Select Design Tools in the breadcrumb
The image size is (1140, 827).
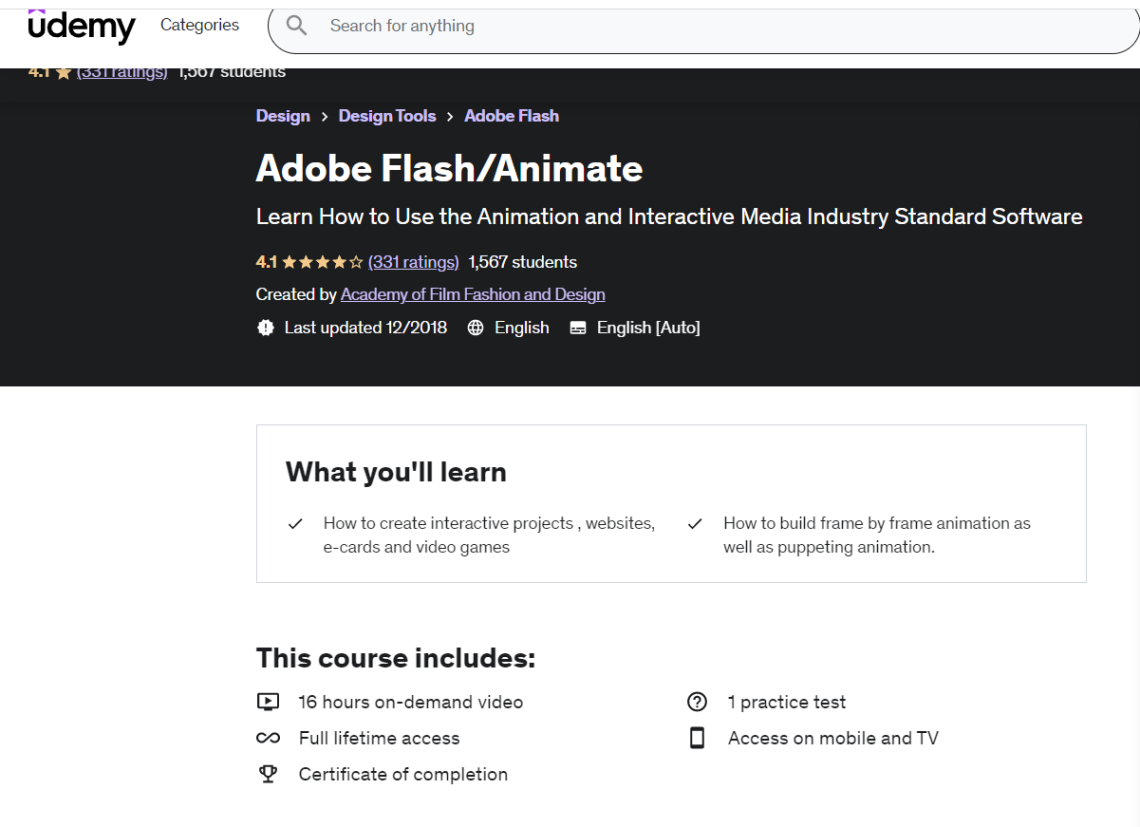point(387,115)
